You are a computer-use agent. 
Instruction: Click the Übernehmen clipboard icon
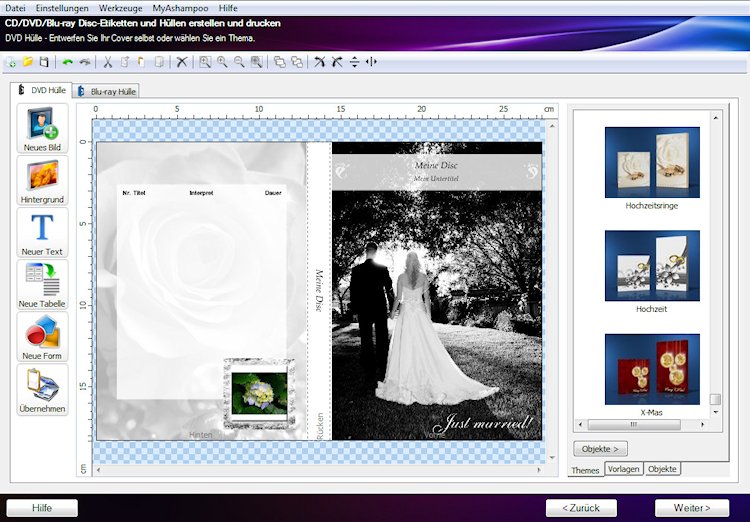click(42, 386)
